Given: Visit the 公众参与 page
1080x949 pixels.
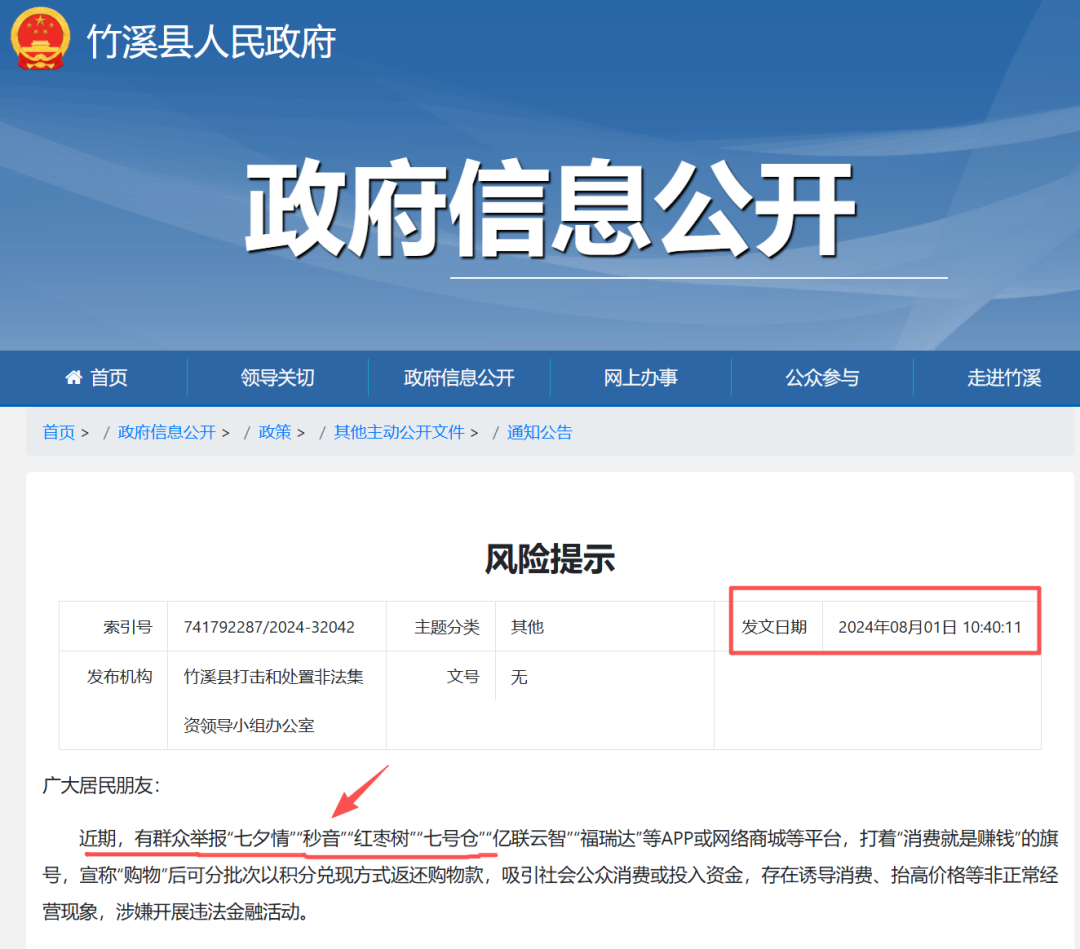Looking at the screenshot, I should (x=822, y=377).
